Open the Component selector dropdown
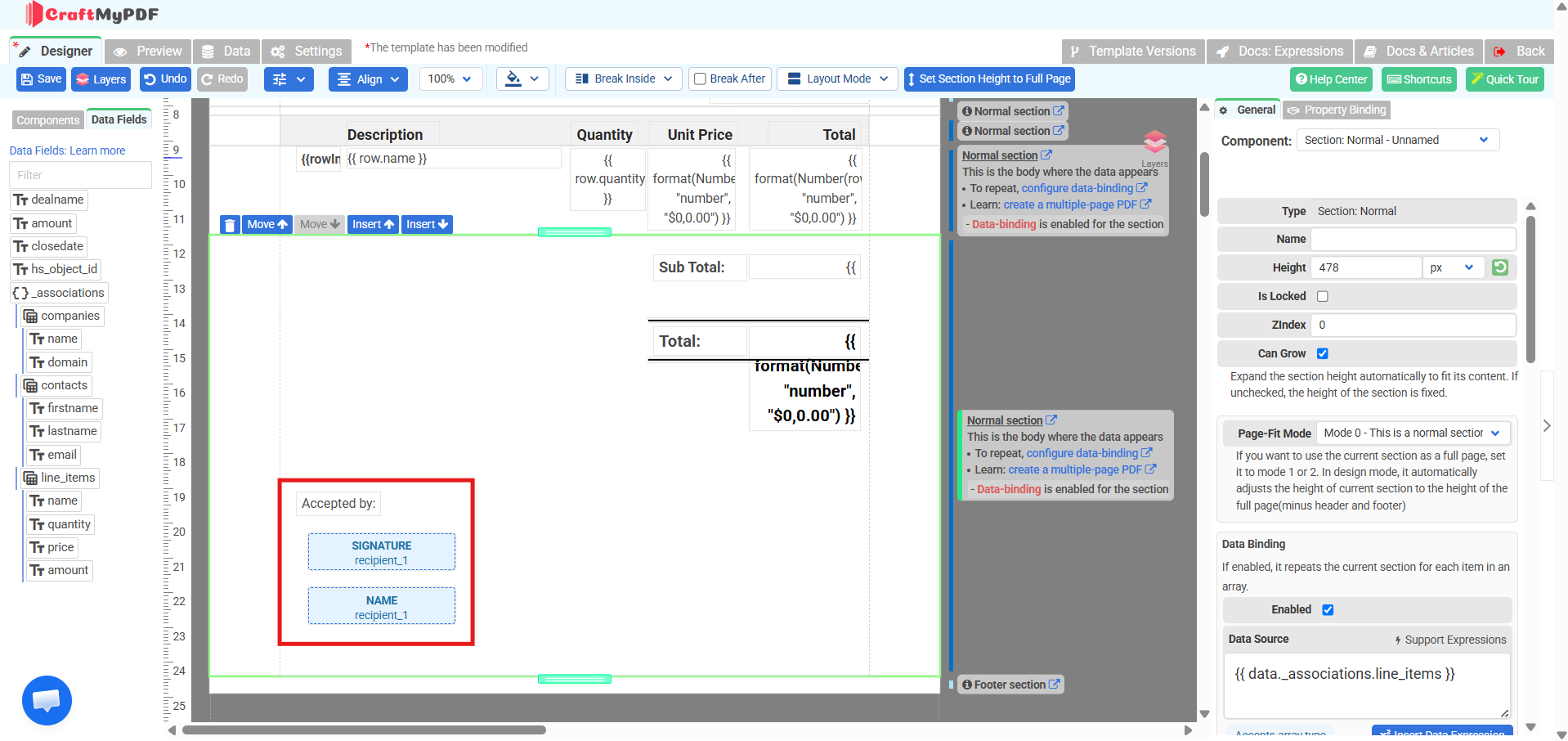 pos(1398,140)
